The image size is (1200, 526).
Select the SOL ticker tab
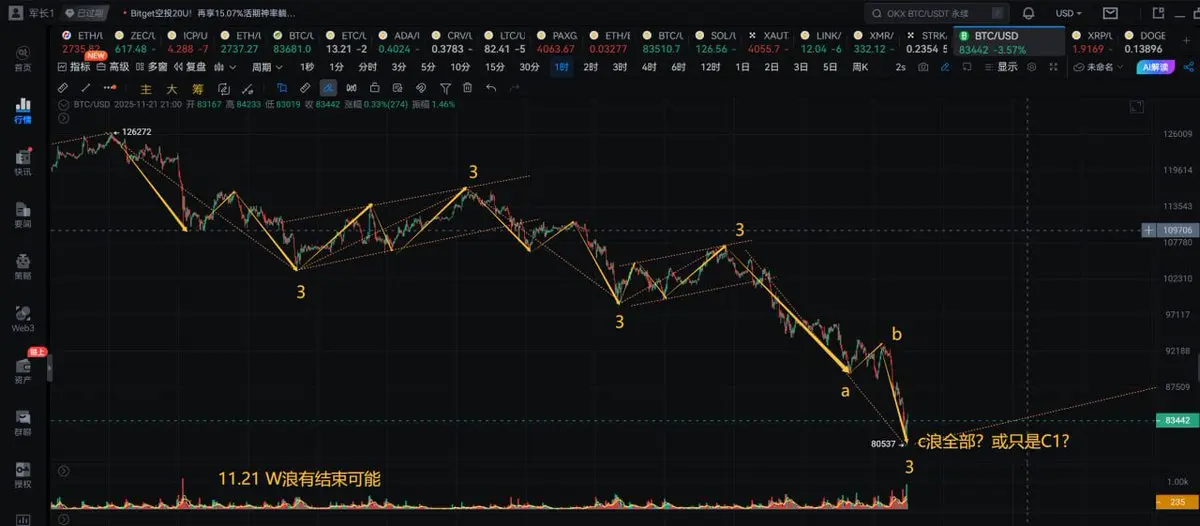click(715, 42)
